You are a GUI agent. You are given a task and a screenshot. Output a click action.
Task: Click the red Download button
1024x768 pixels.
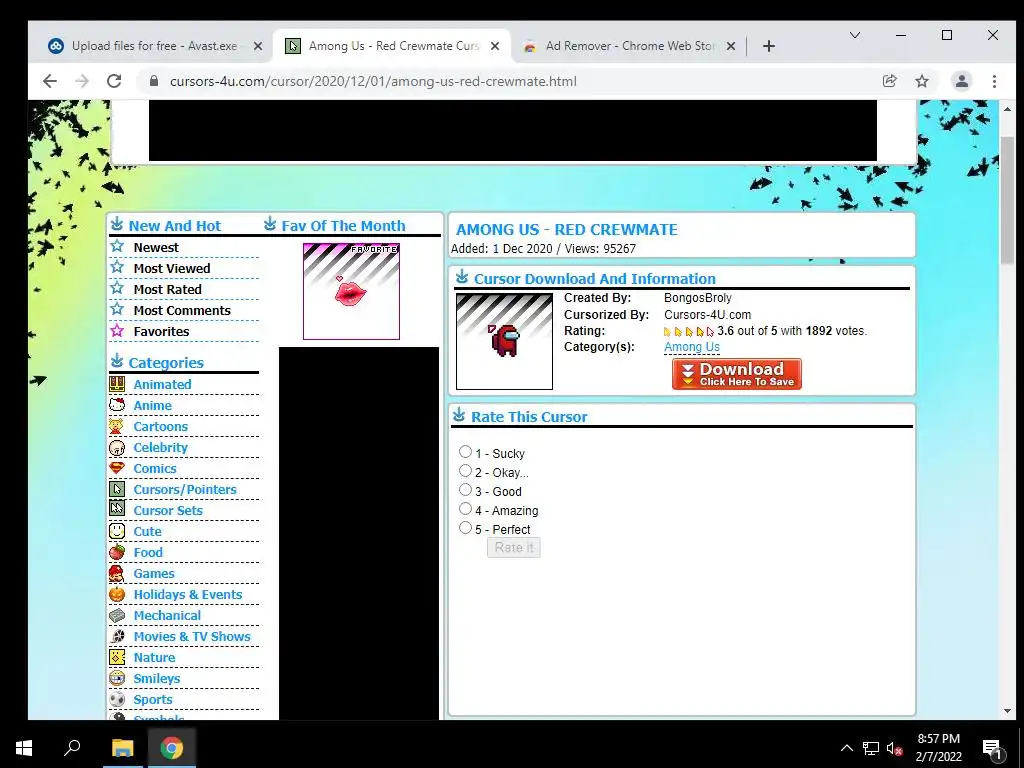(737, 374)
